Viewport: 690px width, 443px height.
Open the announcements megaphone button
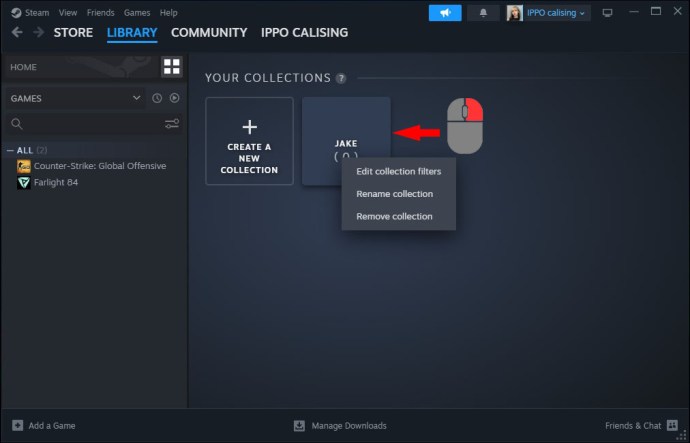click(445, 13)
